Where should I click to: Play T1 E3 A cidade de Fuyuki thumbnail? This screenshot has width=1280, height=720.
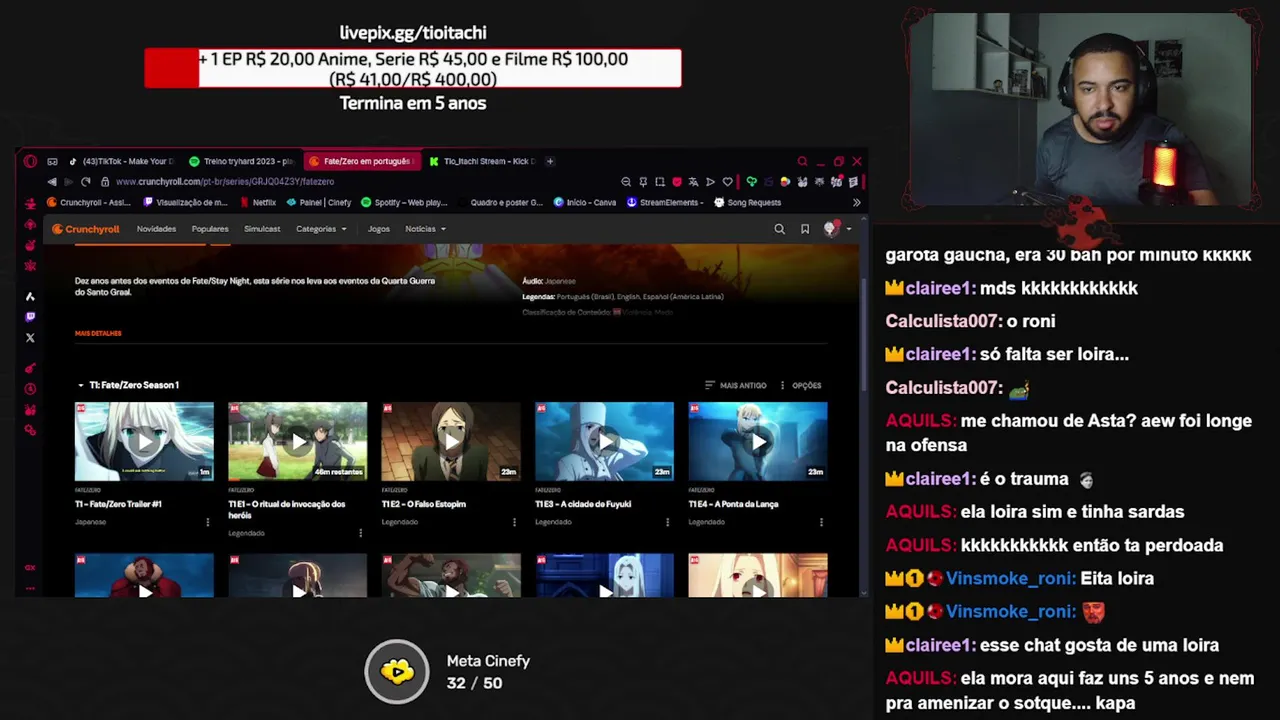[x=604, y=441]
